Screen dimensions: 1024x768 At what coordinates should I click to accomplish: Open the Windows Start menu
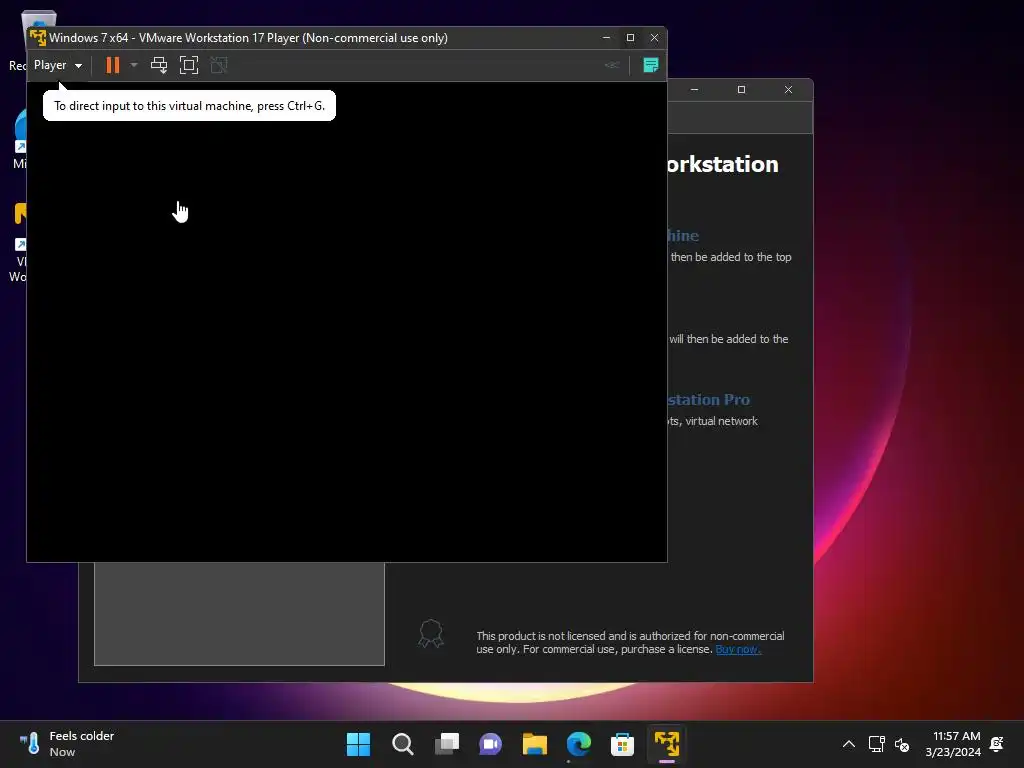(x=358, y=744)
